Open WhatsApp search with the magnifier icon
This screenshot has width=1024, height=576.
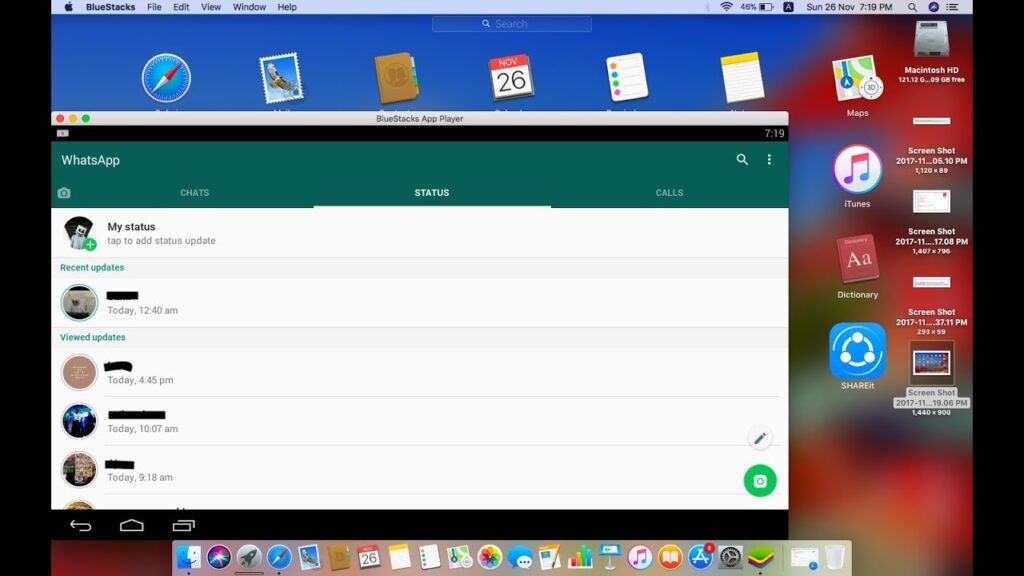[x=742, y=159]
